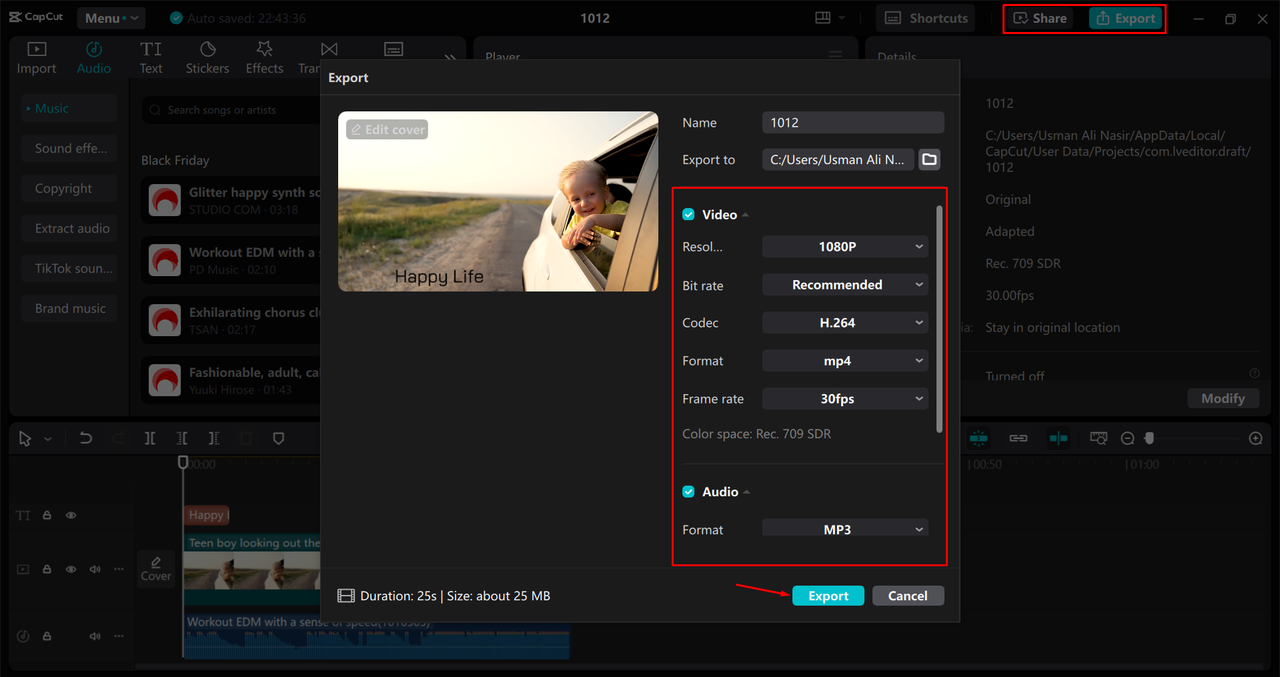Click Glitter happy synth song icon
Screen dimensions: 1280x677
coord(165,200)
